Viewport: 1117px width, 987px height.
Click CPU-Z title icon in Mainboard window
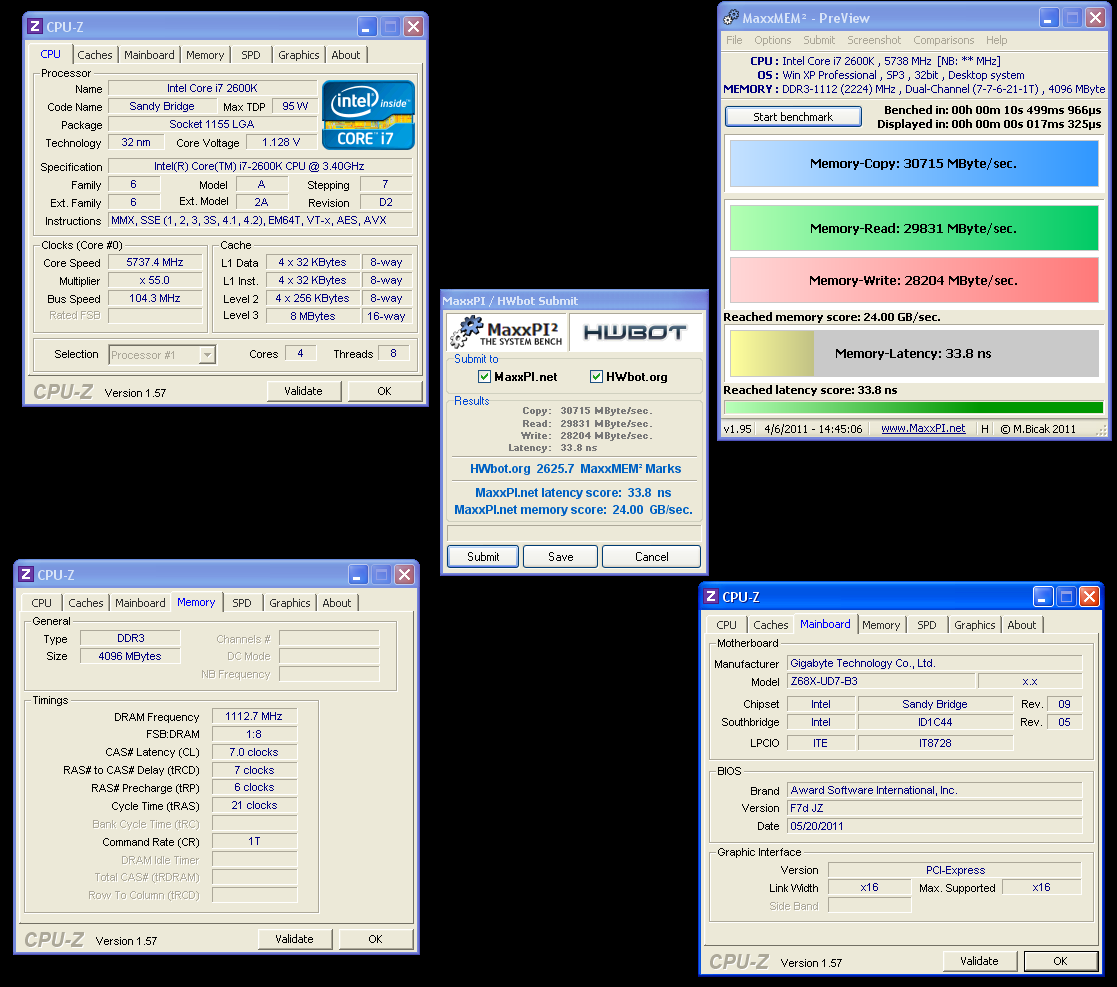click(711, 596)
